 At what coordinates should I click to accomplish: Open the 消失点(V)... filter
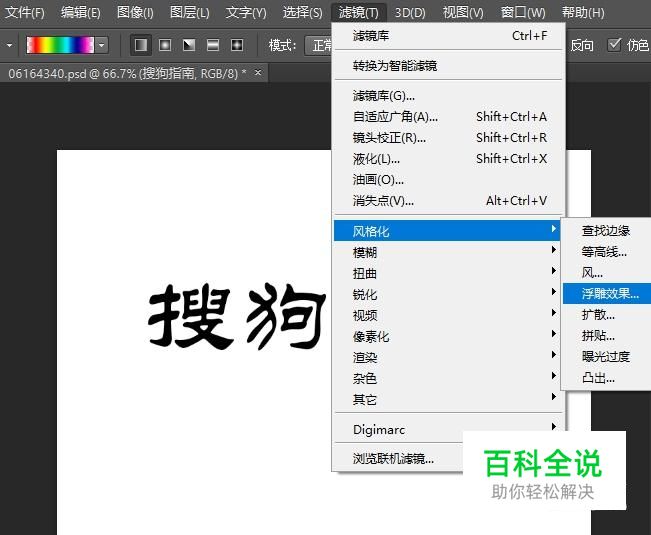coord(450,201)
